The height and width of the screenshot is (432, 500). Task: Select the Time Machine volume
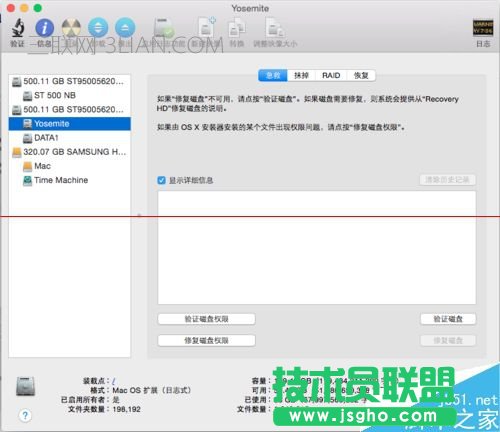(x=69, y=180)
